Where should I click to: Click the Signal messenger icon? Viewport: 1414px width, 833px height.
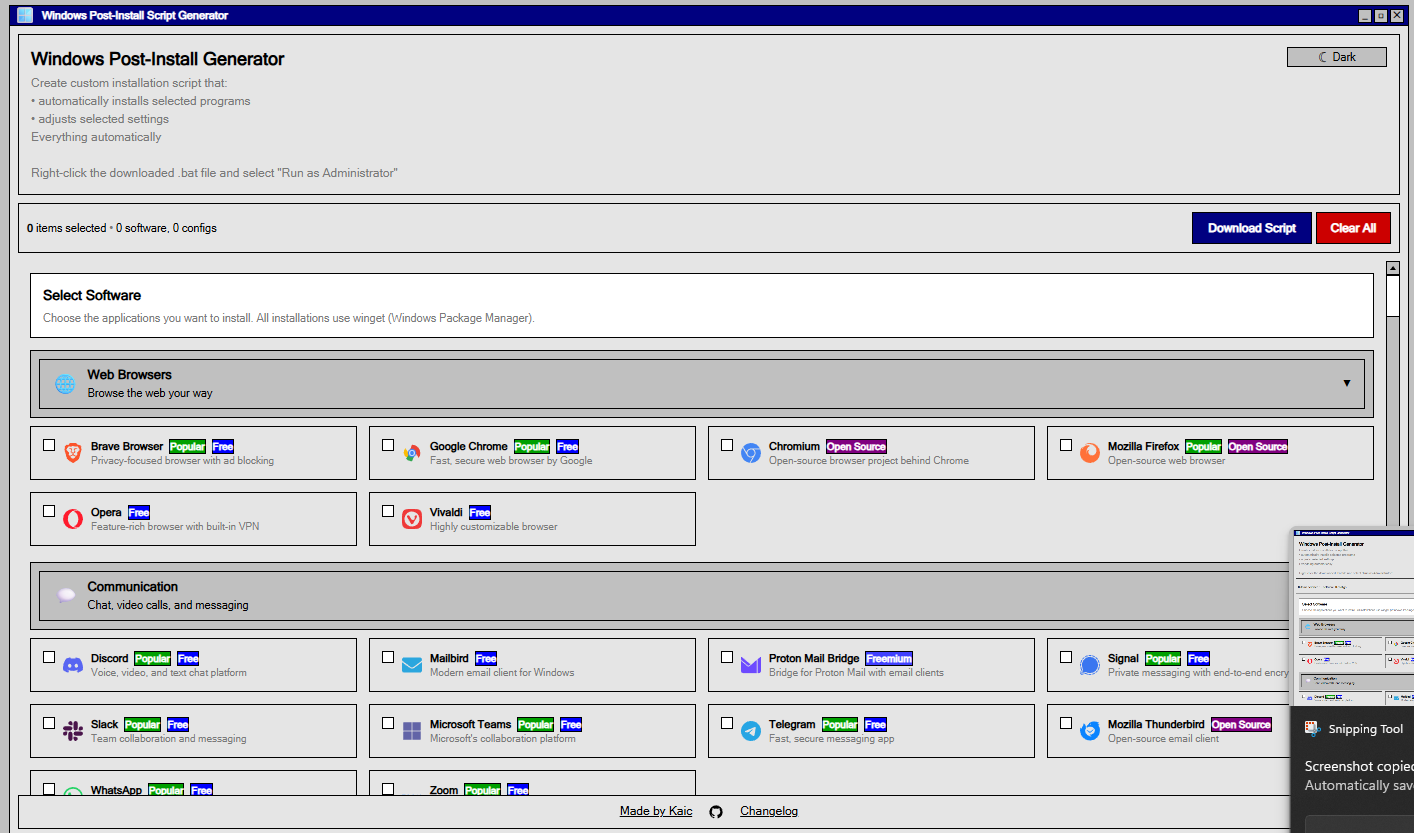1090,664
